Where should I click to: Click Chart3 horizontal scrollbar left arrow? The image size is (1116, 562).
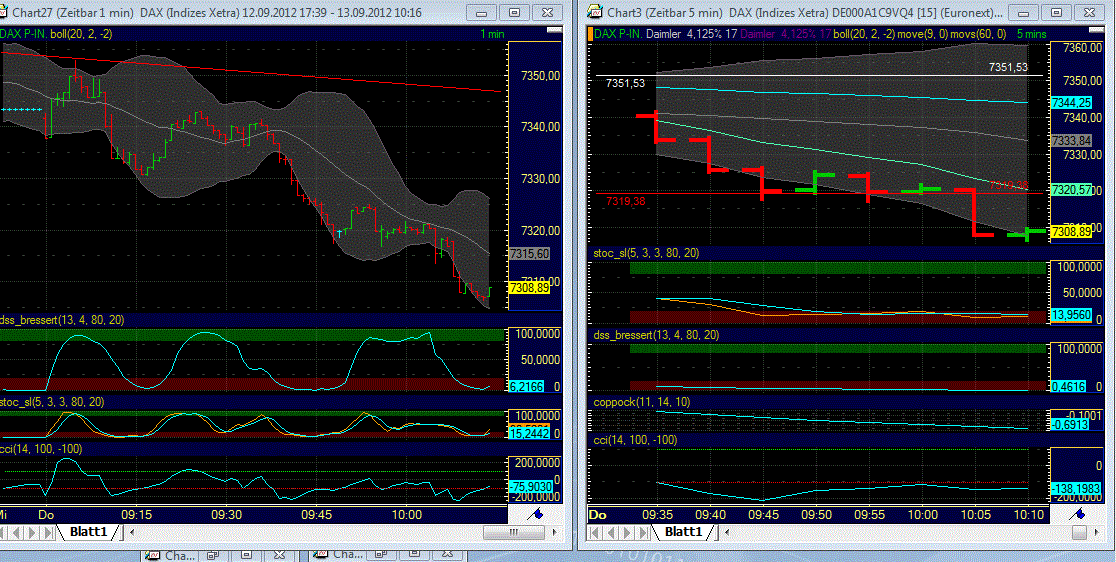click(x=726, y=532)
